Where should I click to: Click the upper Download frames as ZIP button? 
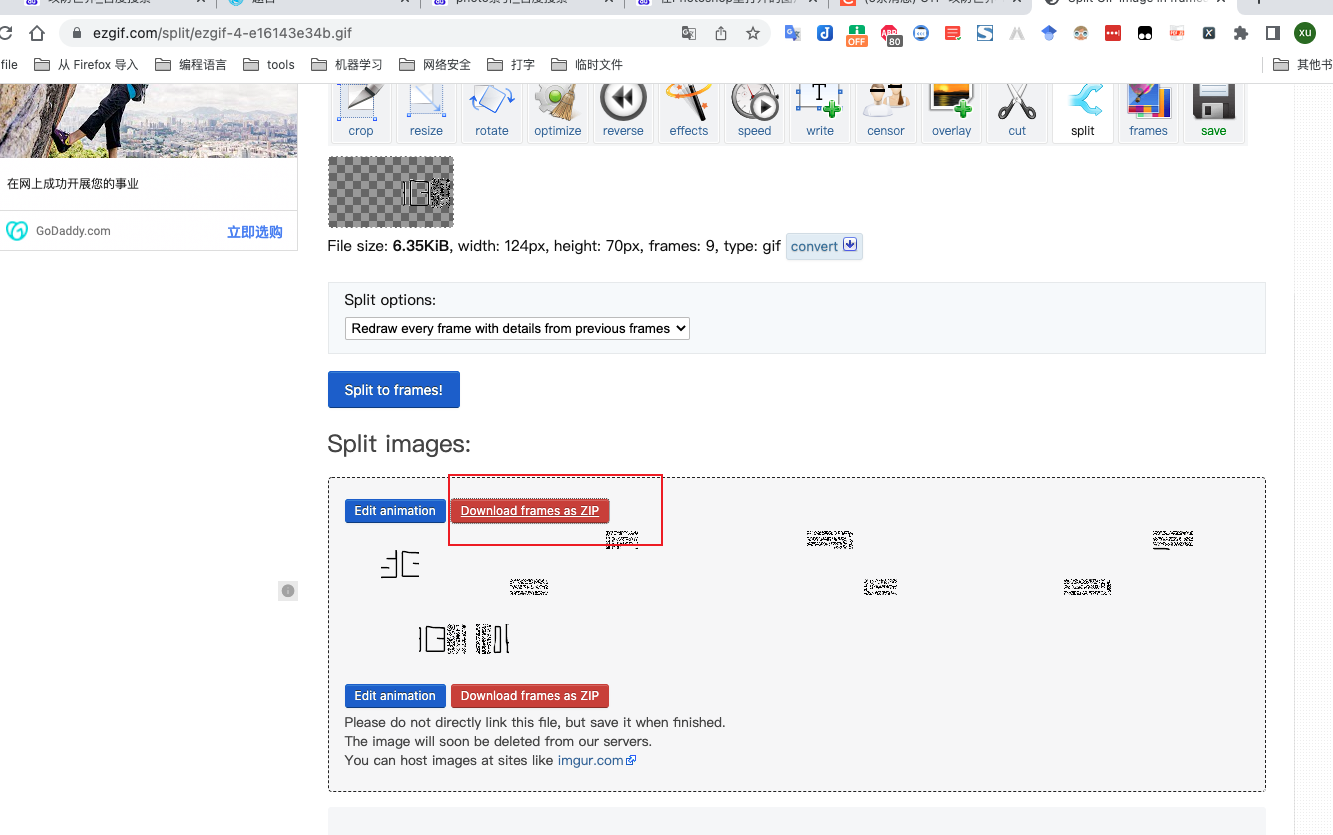(529, 511)
